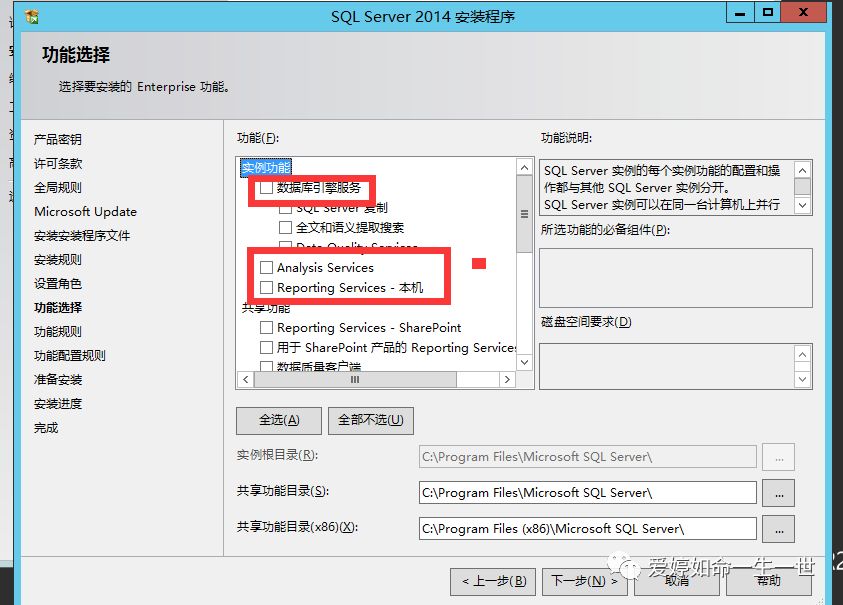Click 完成 step in the sidebar
843x605 pixels.
46,428
